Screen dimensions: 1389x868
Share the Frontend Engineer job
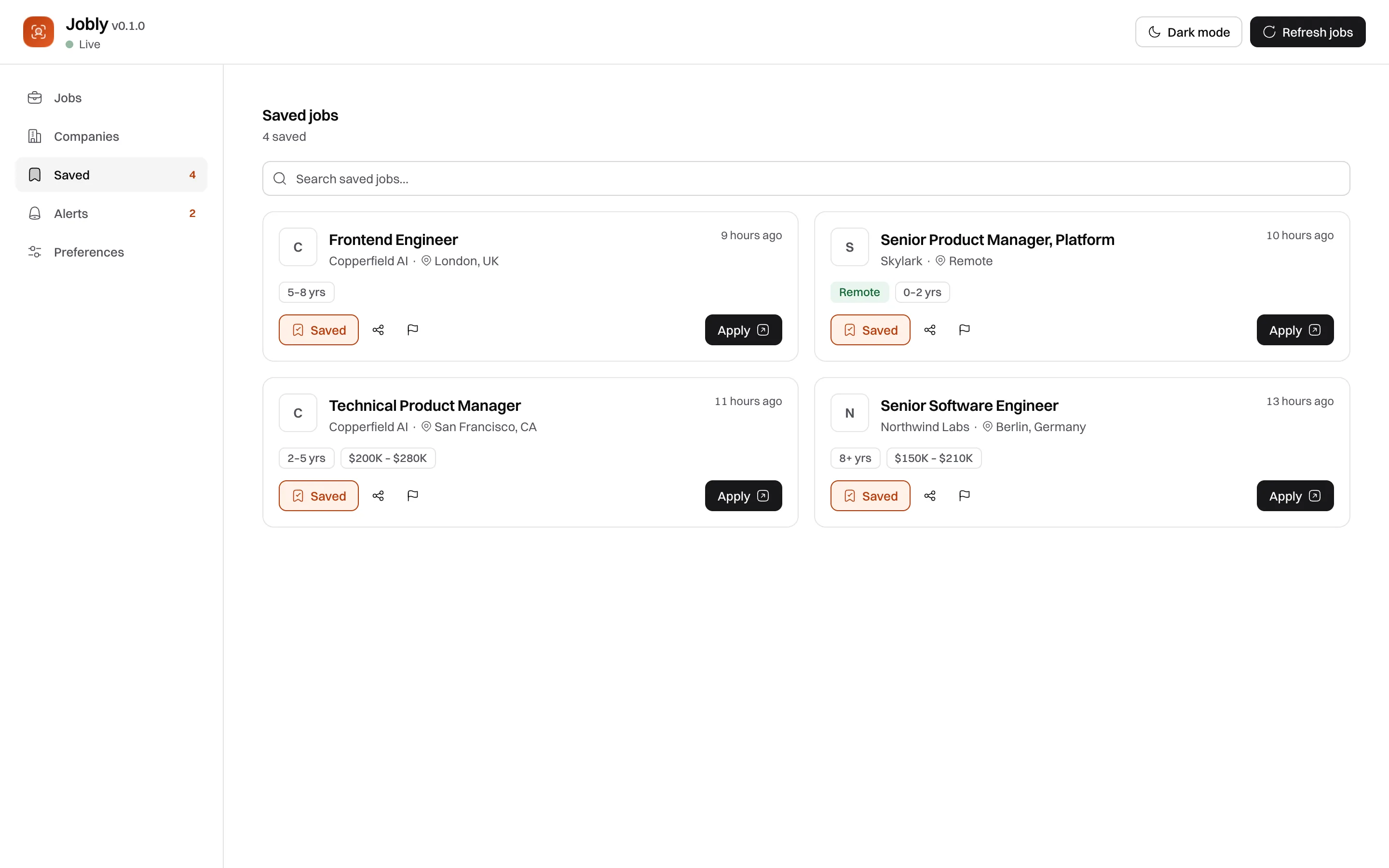(378, 329)
